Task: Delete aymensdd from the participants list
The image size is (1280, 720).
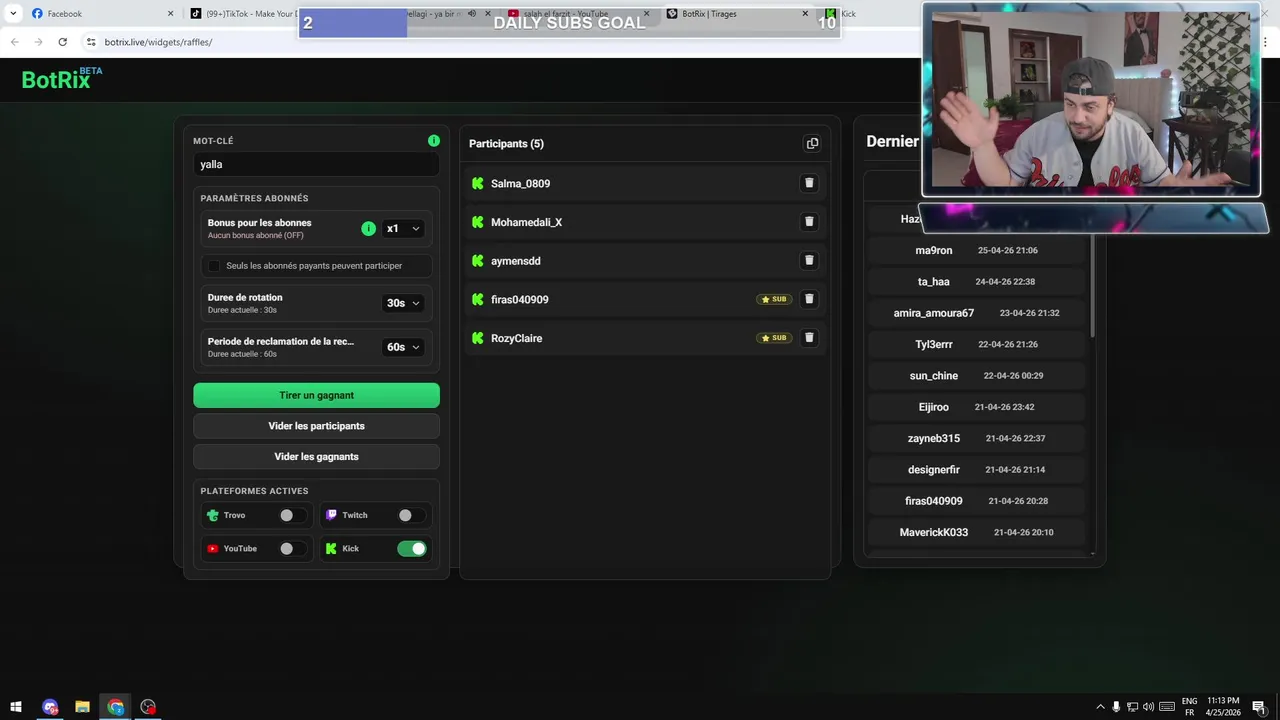Action: pyautogui.click(x=809, y=260)
